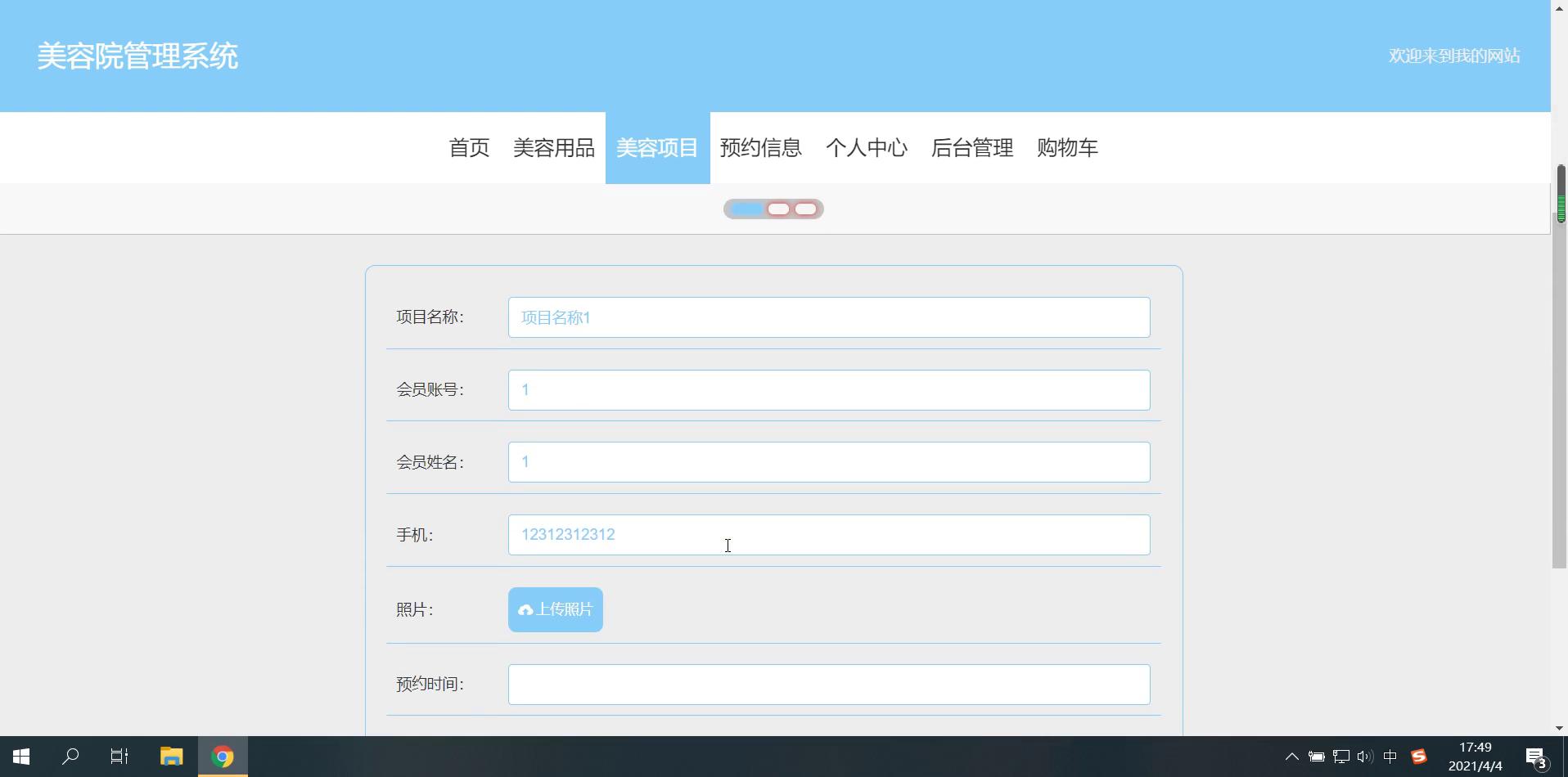Open Sogou input method tray icon
1568x777 pixels.
[x=1418, y=757]
